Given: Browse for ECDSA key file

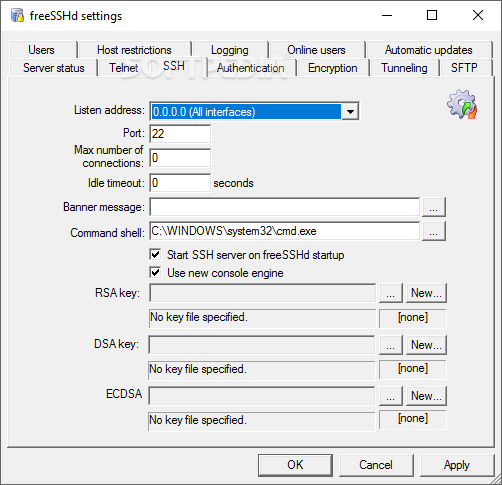Looking at the screenshot, I should tap(391, 396).
